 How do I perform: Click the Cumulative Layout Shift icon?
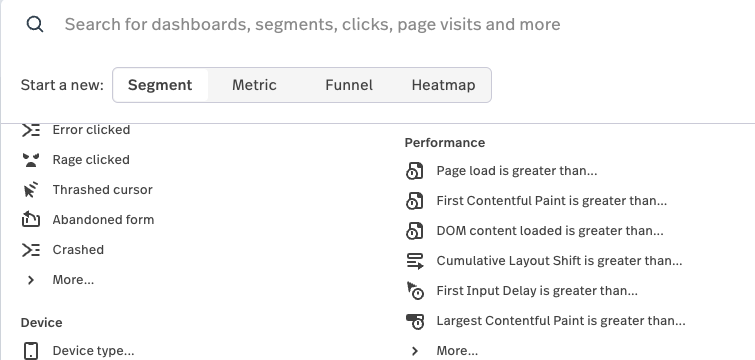pyautogui.click(x=415, y=261)
